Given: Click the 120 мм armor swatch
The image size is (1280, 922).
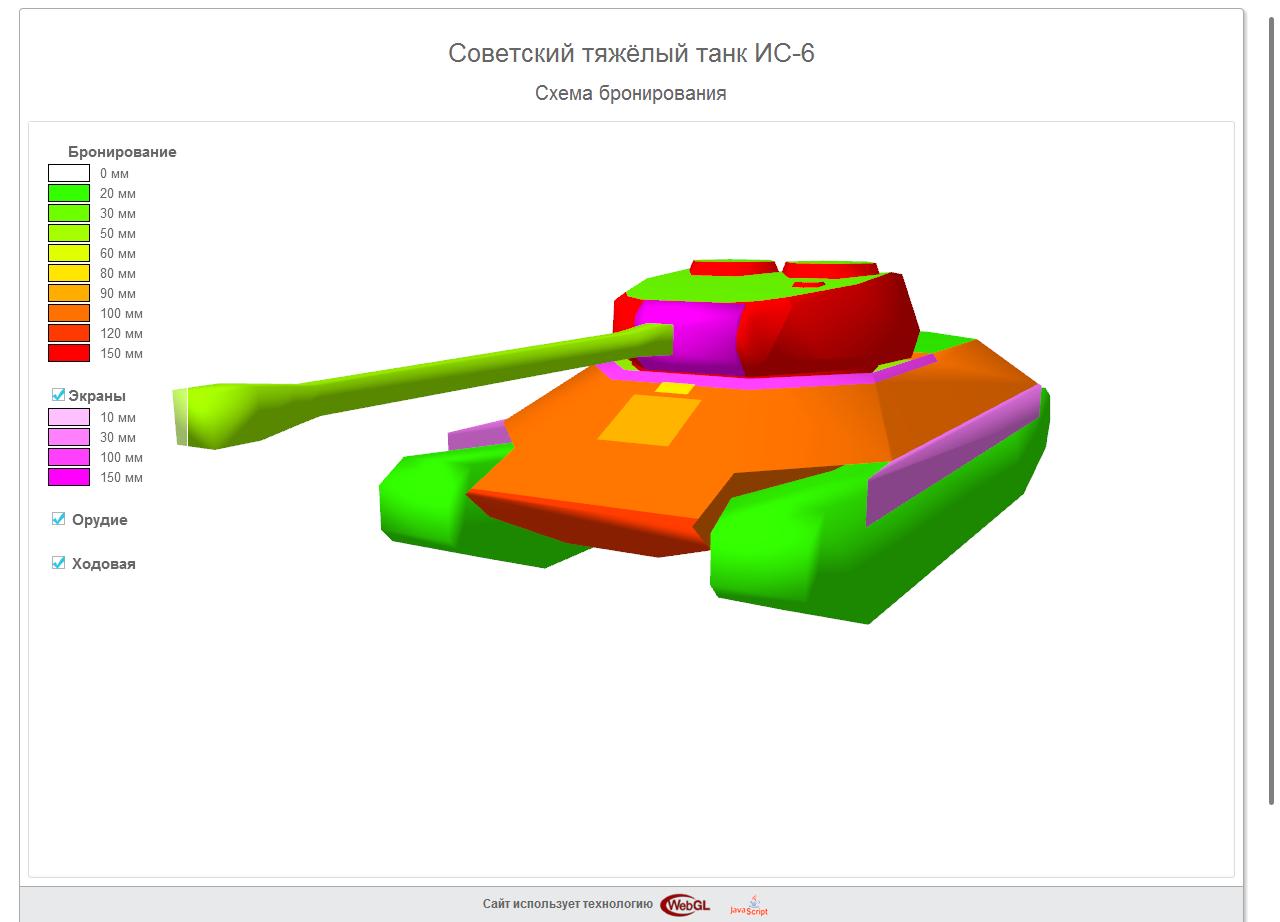Looking at the screenshot, I should pyautogui.click(x=69, y=333).
